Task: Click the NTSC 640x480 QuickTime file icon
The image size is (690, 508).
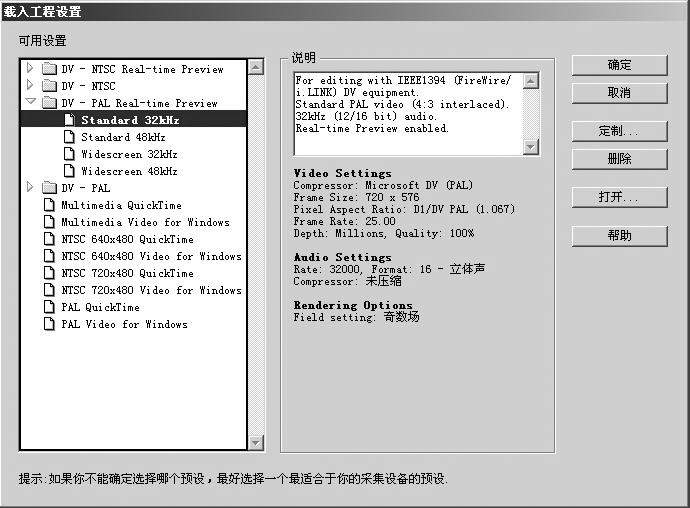Action: tap(49, 239)
